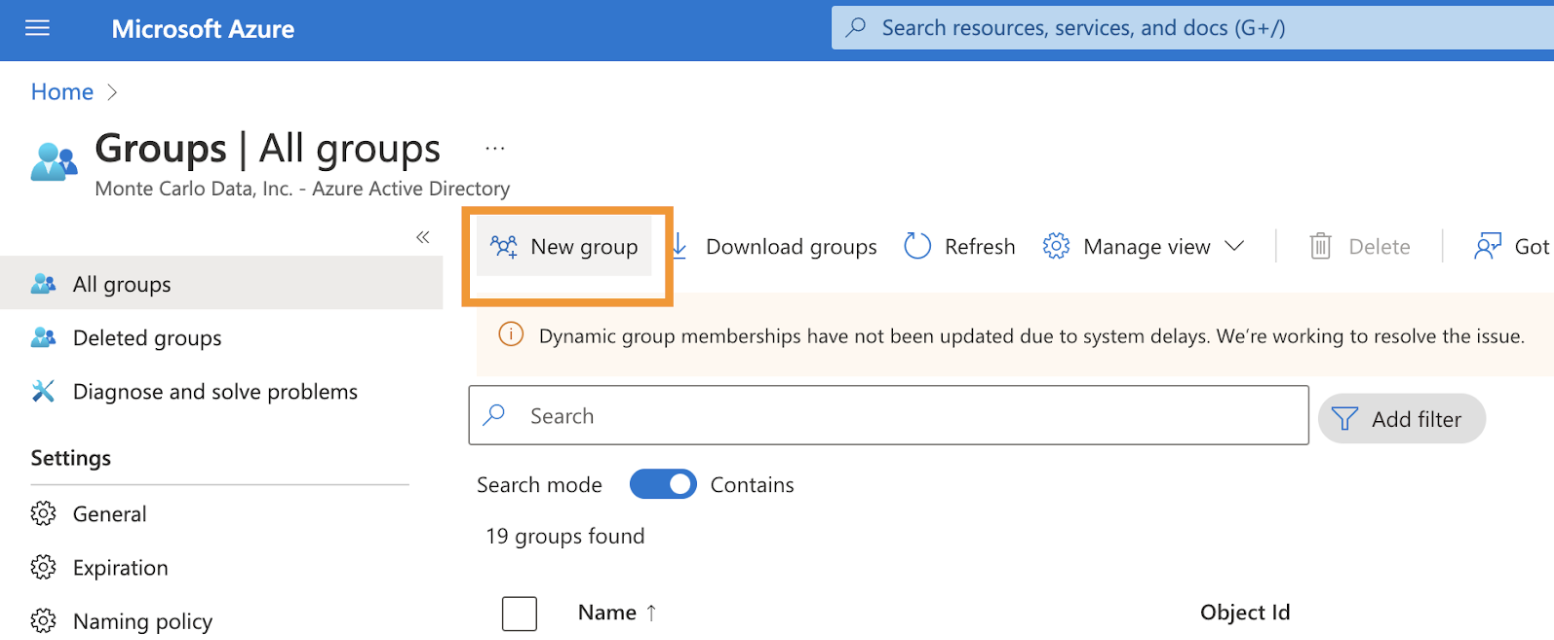Click the funnel icon in Add filter

[1345, 419]
